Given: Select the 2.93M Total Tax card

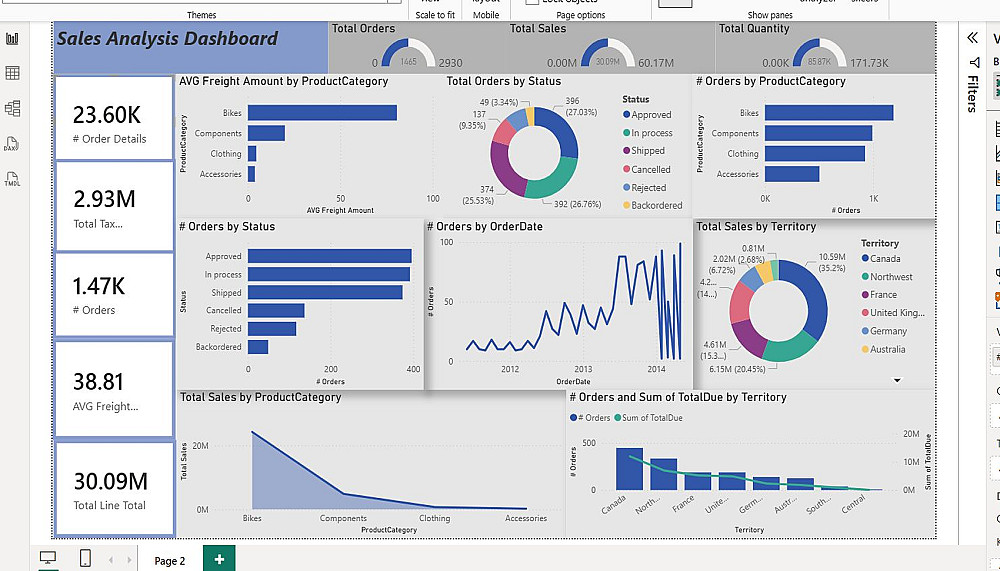Looking at the screenshot, I should tap(114, 206).
